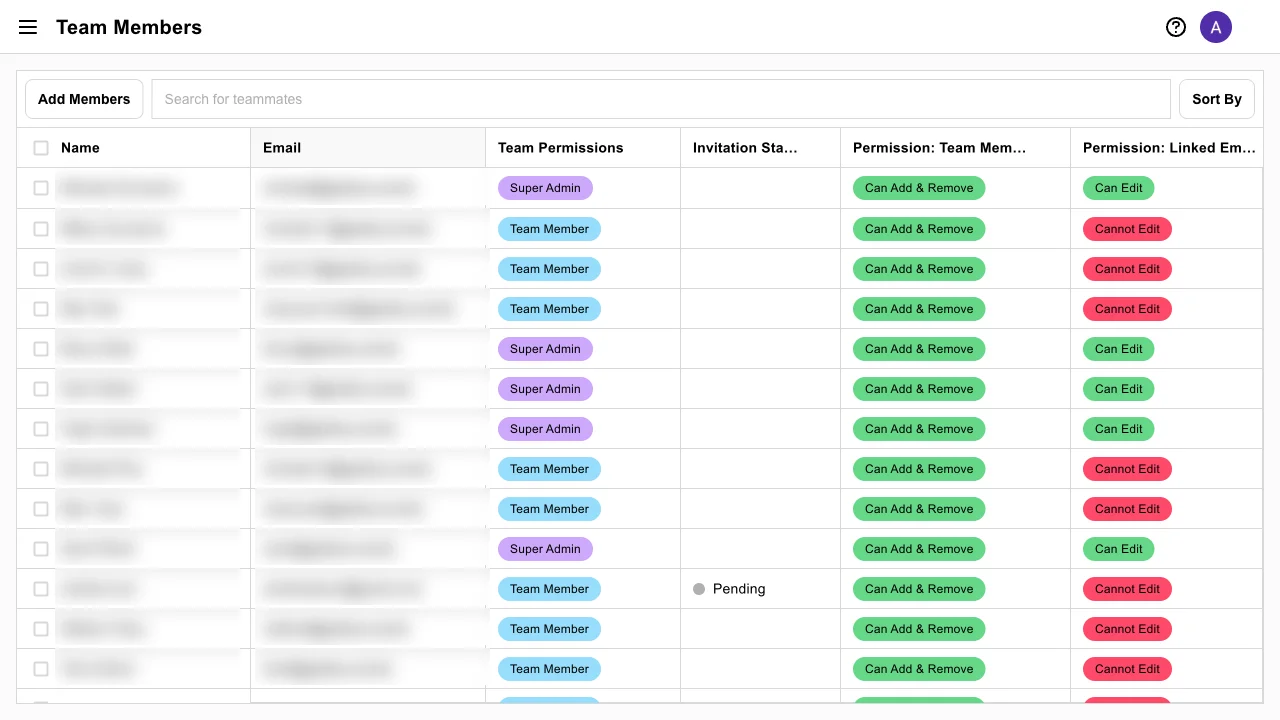
Task: Open the Can Add & Remove permission selector
Action: click(x=918, y=188)
